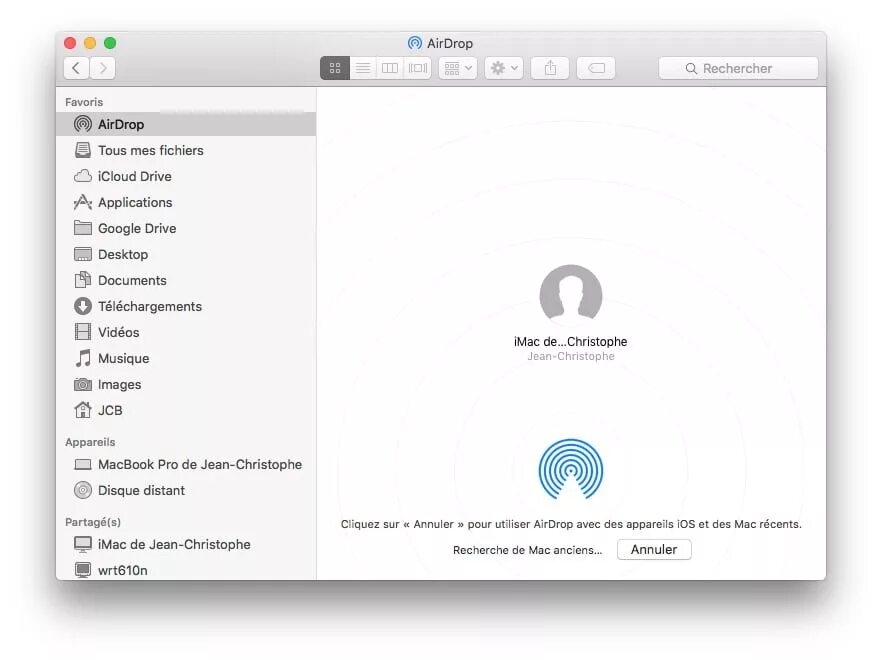Screen dimensions: 882x660
Task: Open the Share button in the toolbar
Action: click(x=549, y=67)
